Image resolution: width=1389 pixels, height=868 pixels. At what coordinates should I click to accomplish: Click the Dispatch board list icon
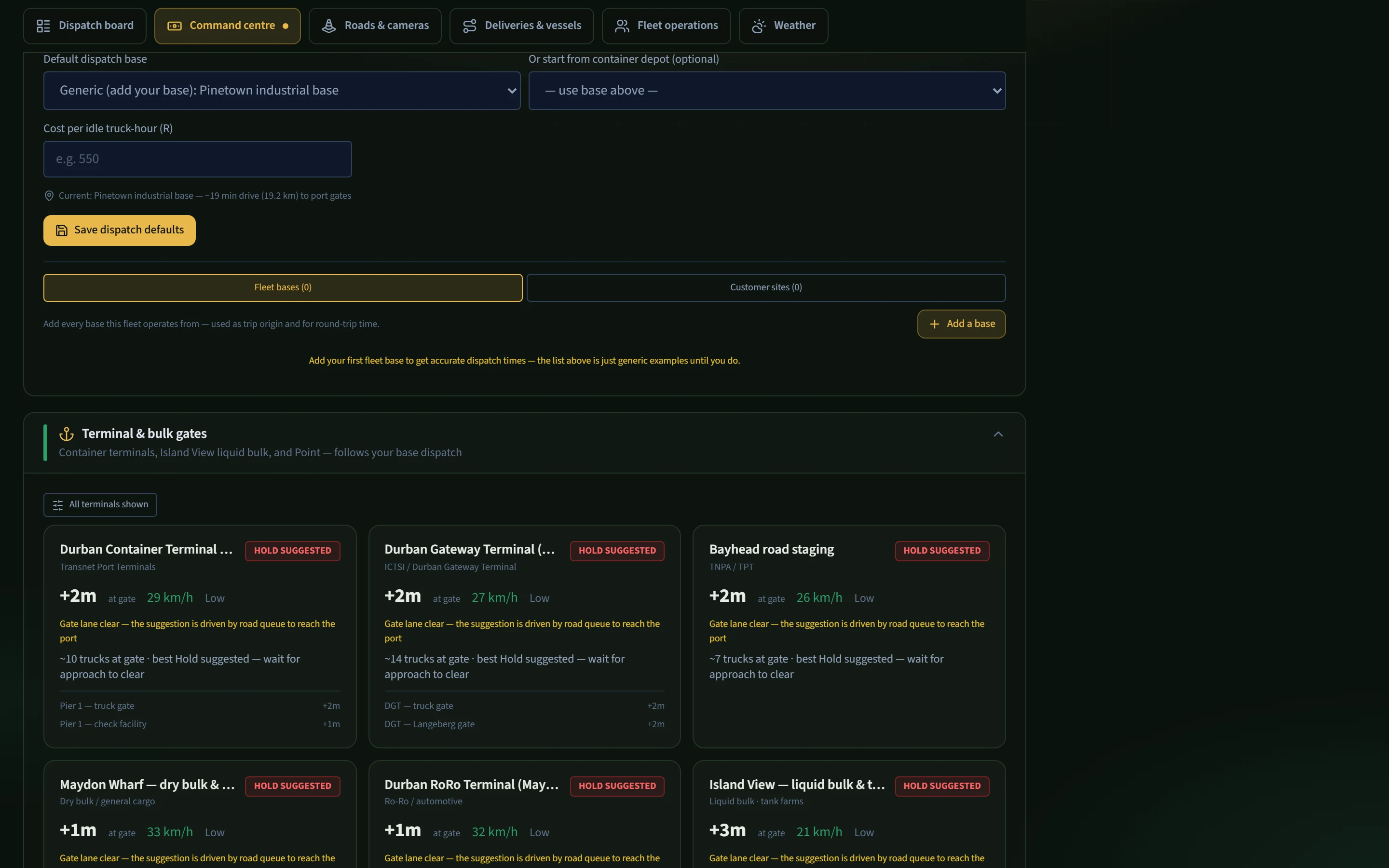(43, 26)
